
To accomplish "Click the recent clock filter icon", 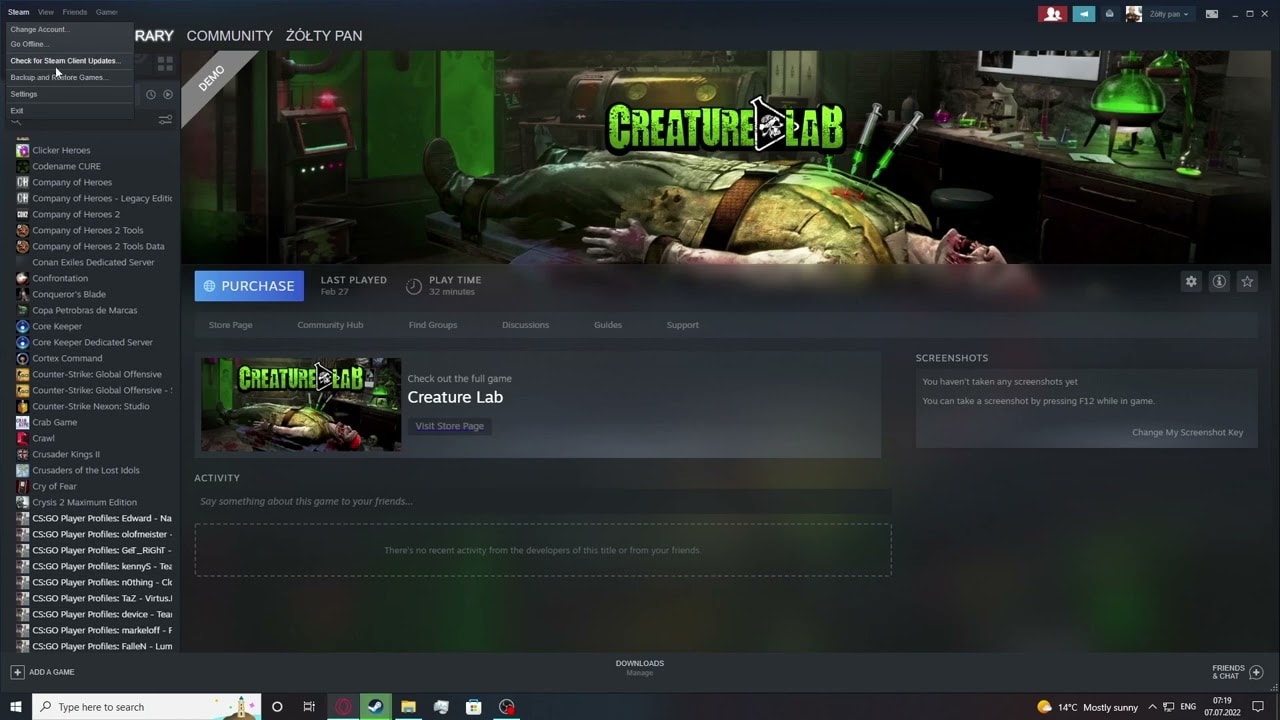I will coord(151,95).
